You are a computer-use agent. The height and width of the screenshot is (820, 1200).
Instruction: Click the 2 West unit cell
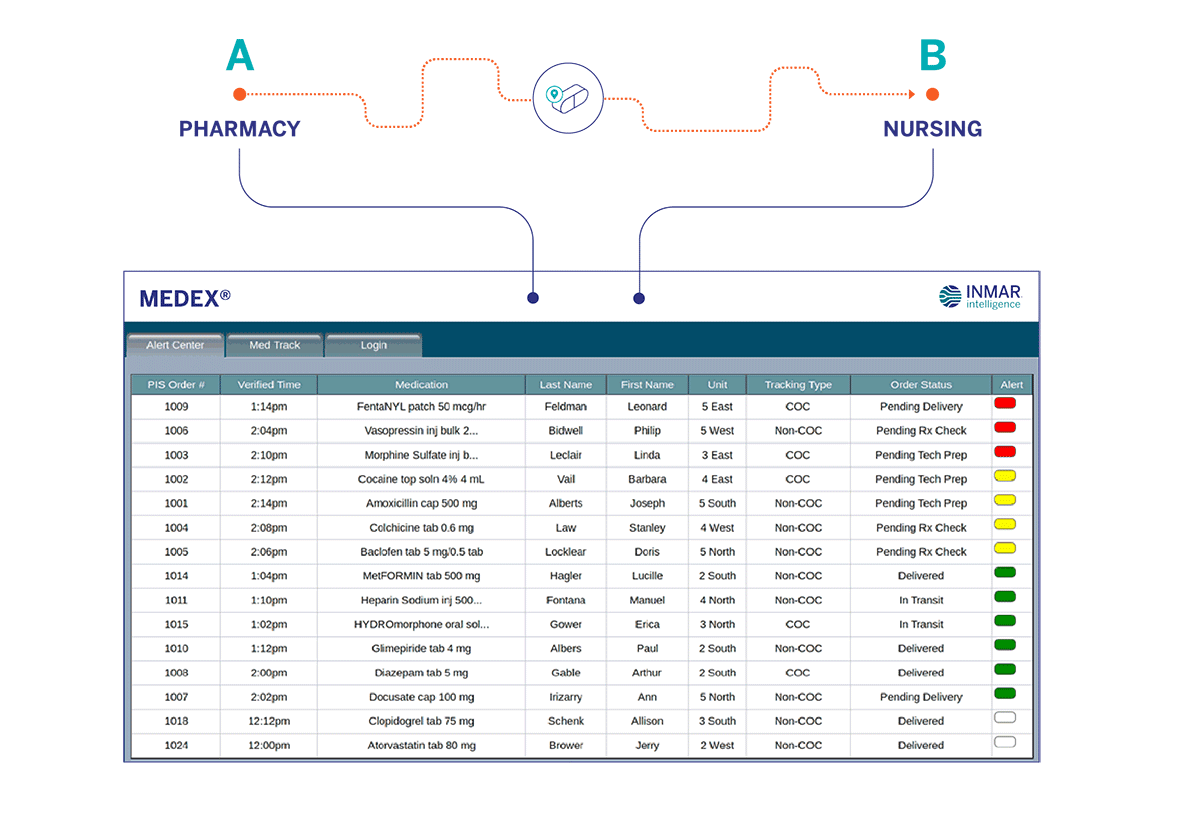[x=717, y=745]
